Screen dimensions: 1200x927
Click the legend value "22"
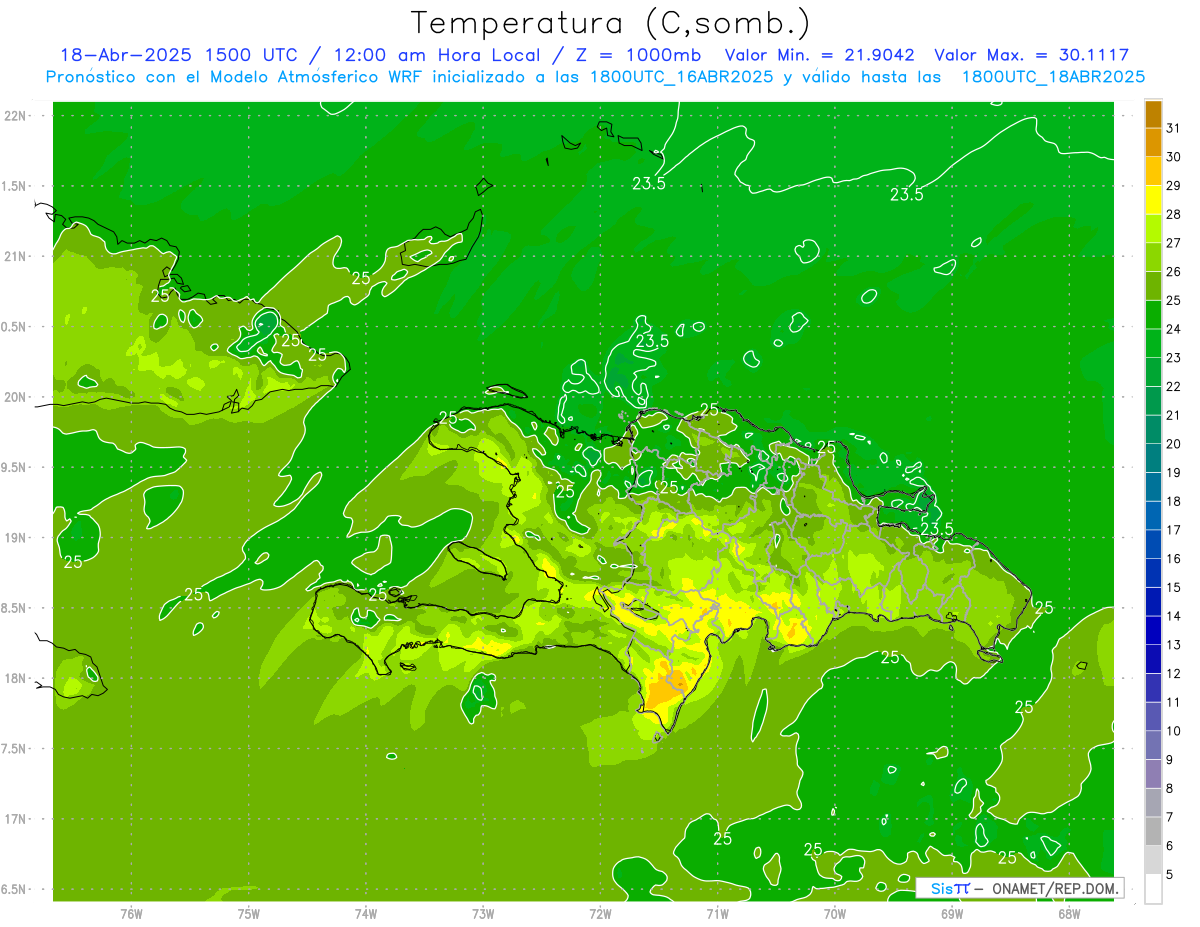pyautogui.click(x=1174, y=387)
